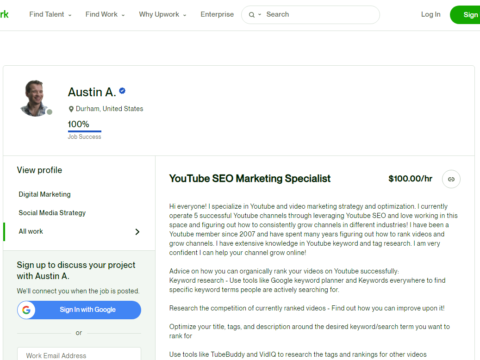Click the search magnifier icon
The width and height of the screenshot is (480, 360).
click(x=252, y=15)
